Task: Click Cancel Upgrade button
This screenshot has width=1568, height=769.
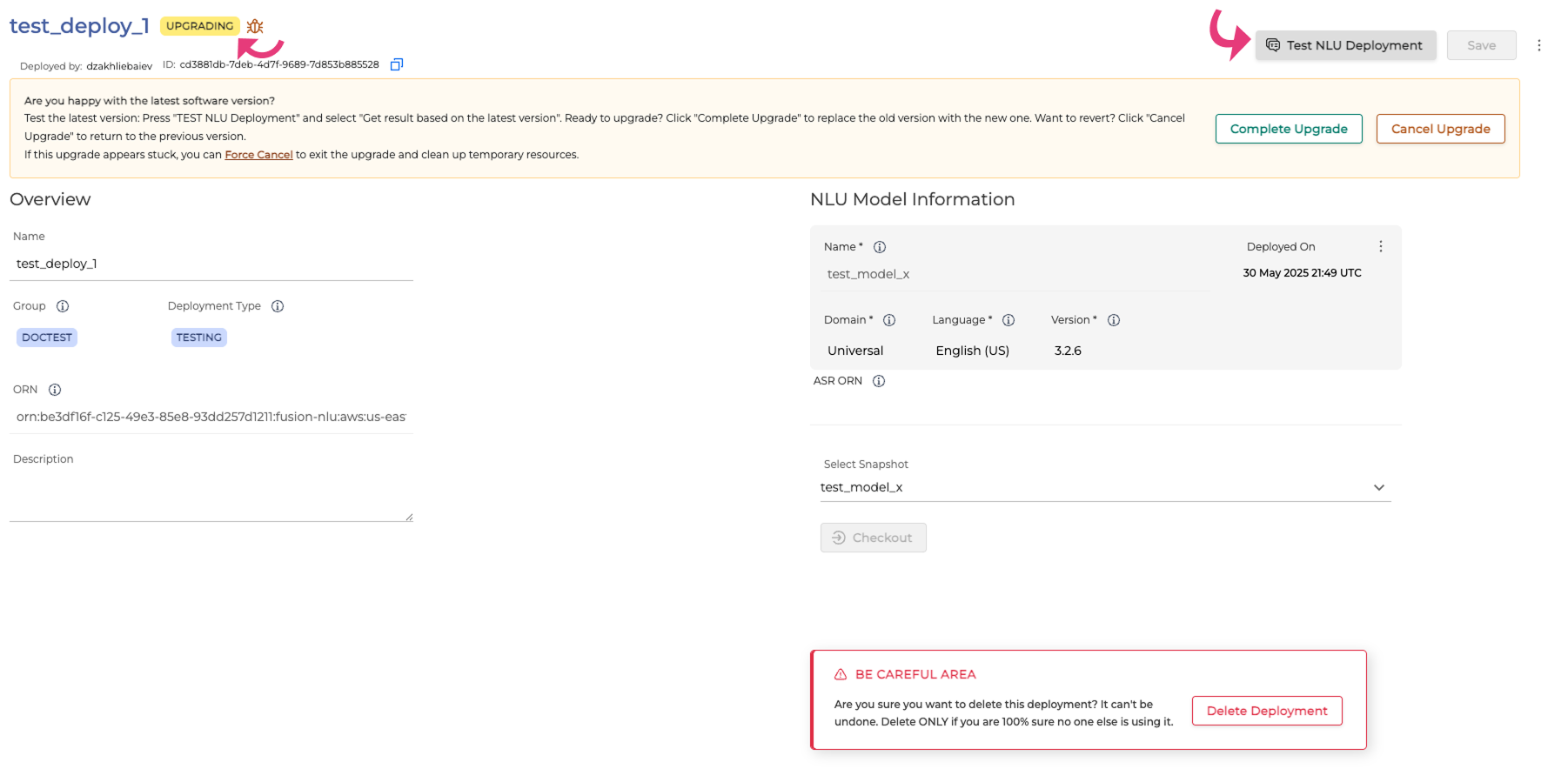Action: coord(1440,129)
